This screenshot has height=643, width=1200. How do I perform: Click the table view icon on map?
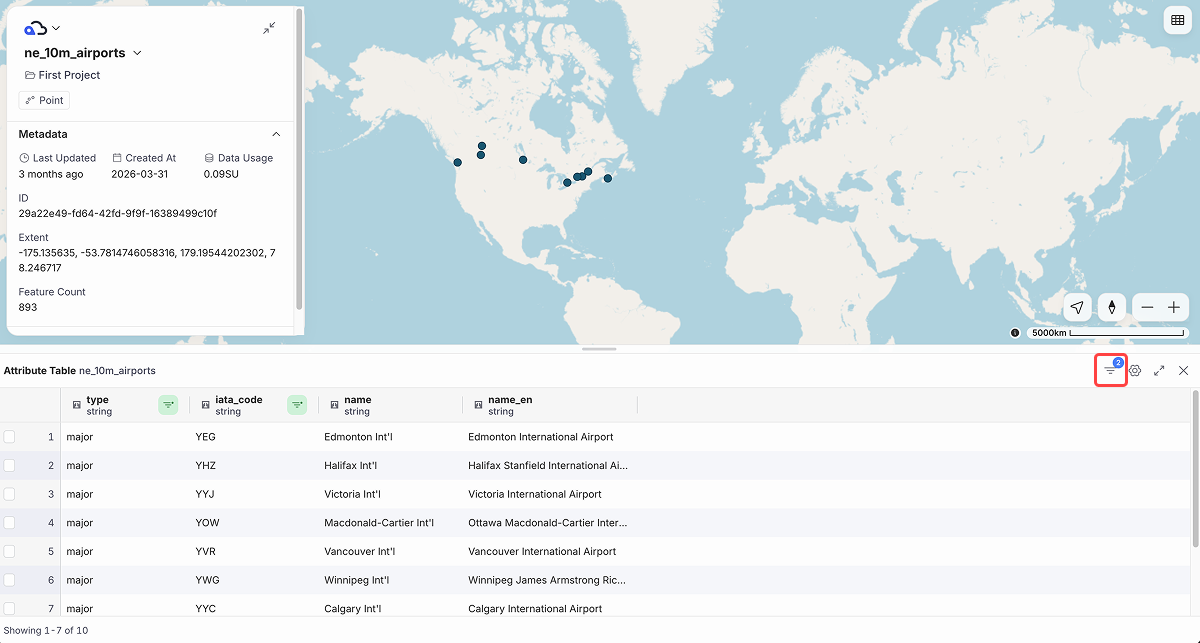click(1176, 22)
